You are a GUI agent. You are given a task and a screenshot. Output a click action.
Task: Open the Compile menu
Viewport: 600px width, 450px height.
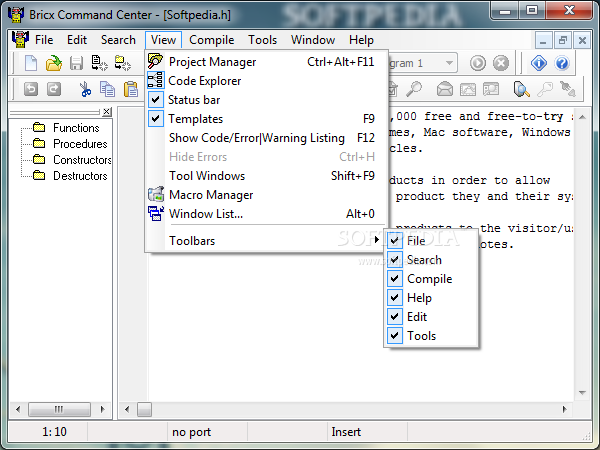(x=212, y=40)
